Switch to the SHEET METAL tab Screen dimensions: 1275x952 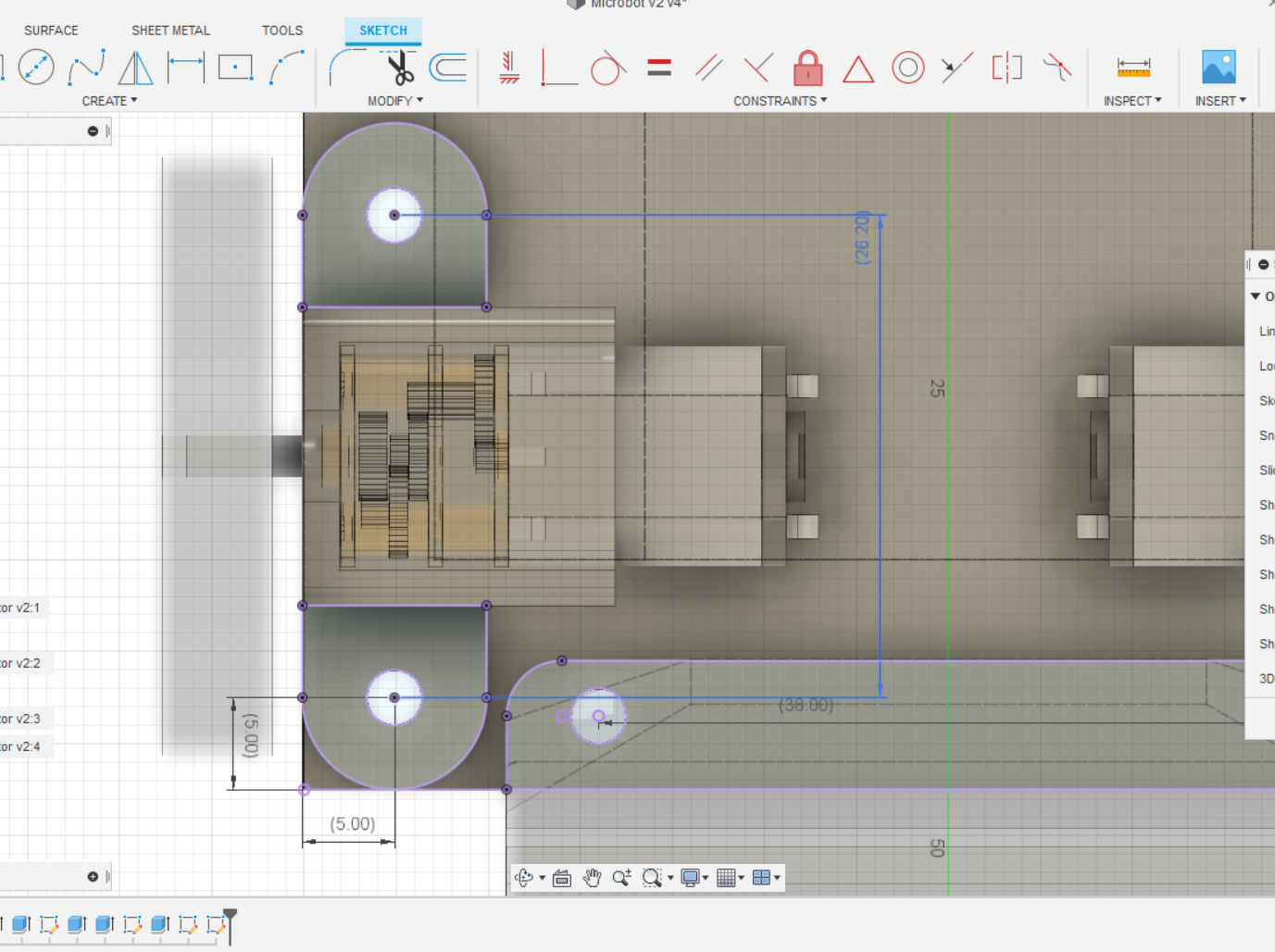click(x=170, y=31)
